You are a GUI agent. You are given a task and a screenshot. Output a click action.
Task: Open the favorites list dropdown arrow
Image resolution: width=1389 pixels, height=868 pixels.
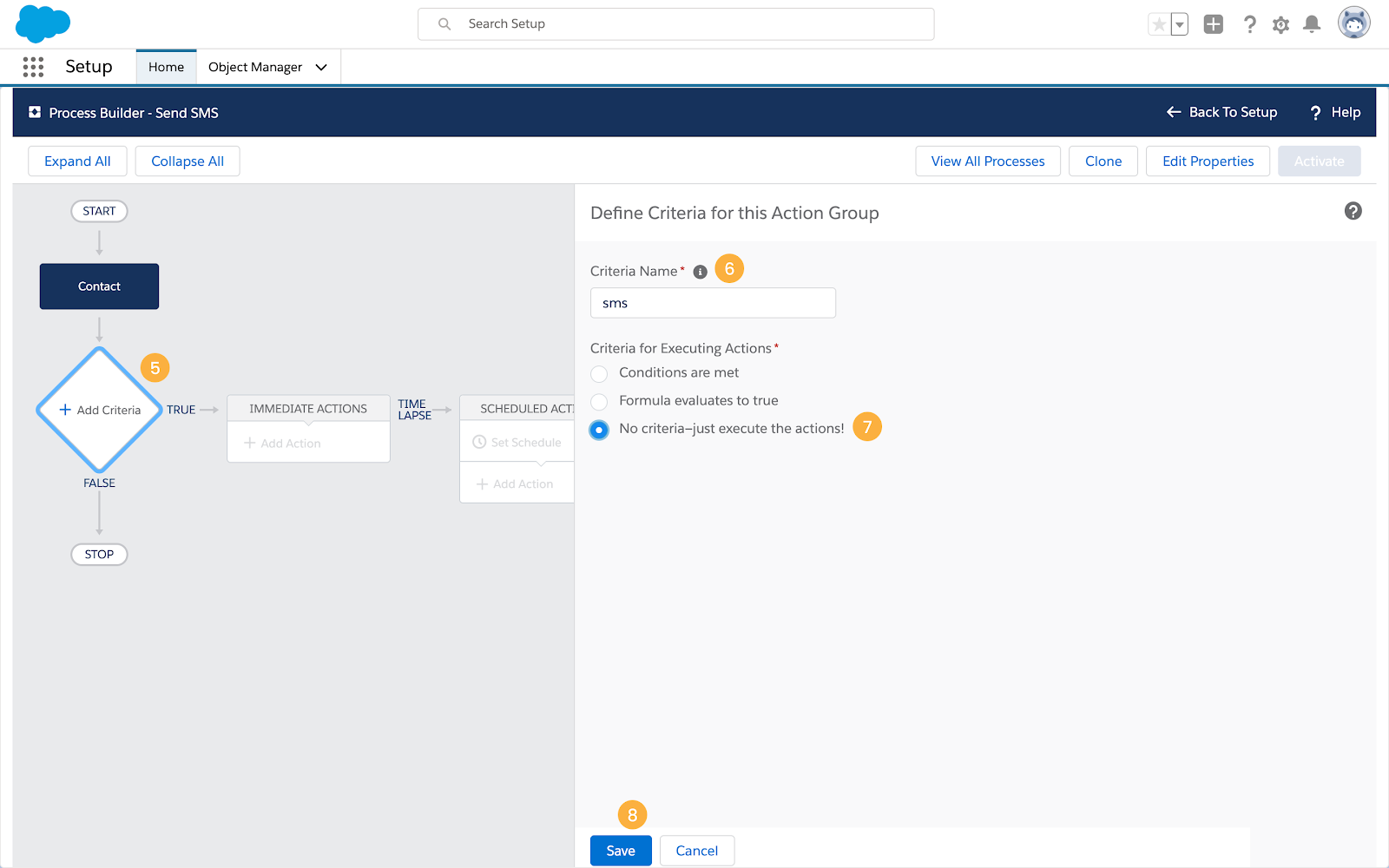pyautogui.click(x=1179, y=24)
